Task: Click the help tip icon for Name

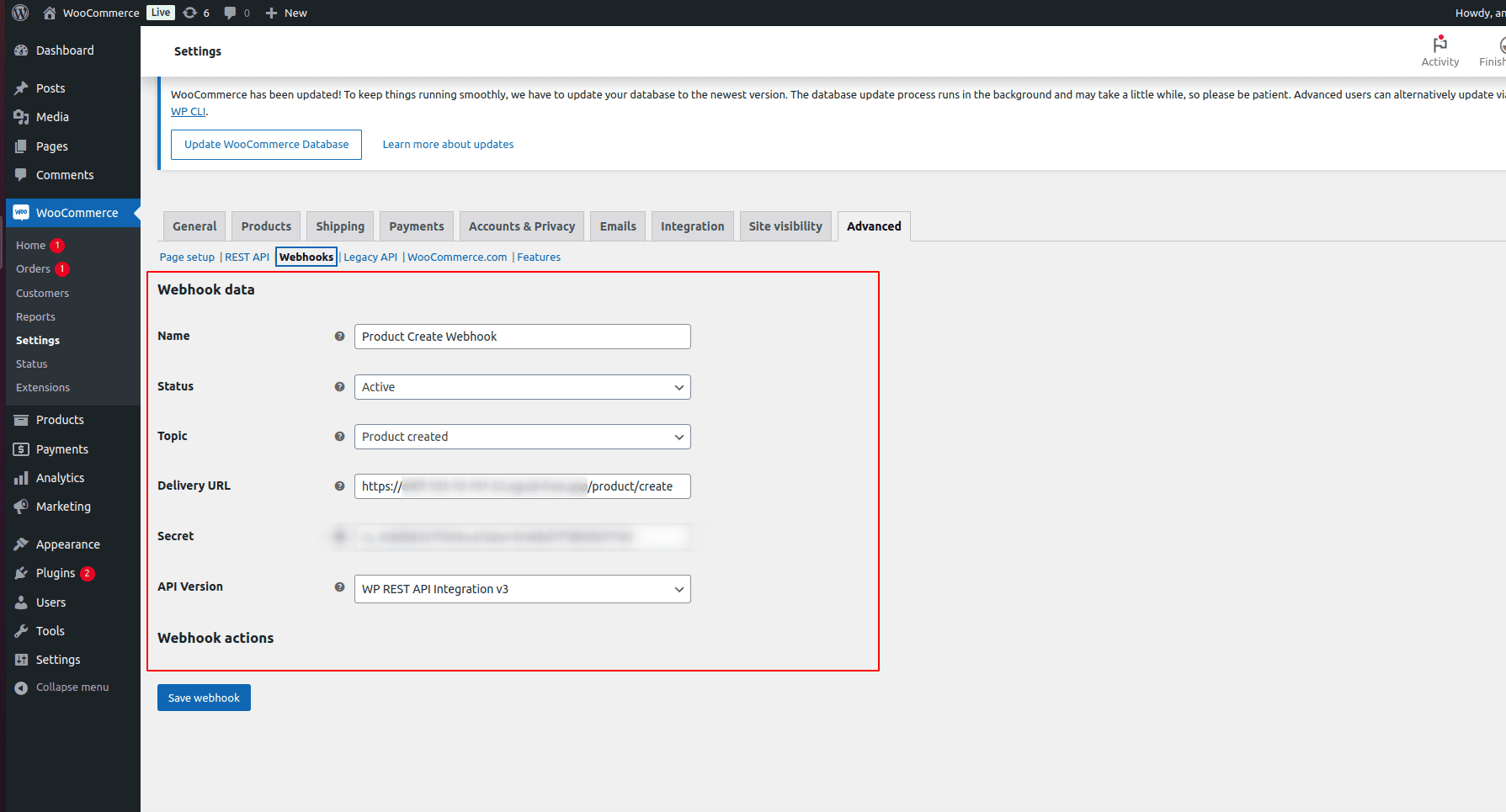Action: click(339, 336)
